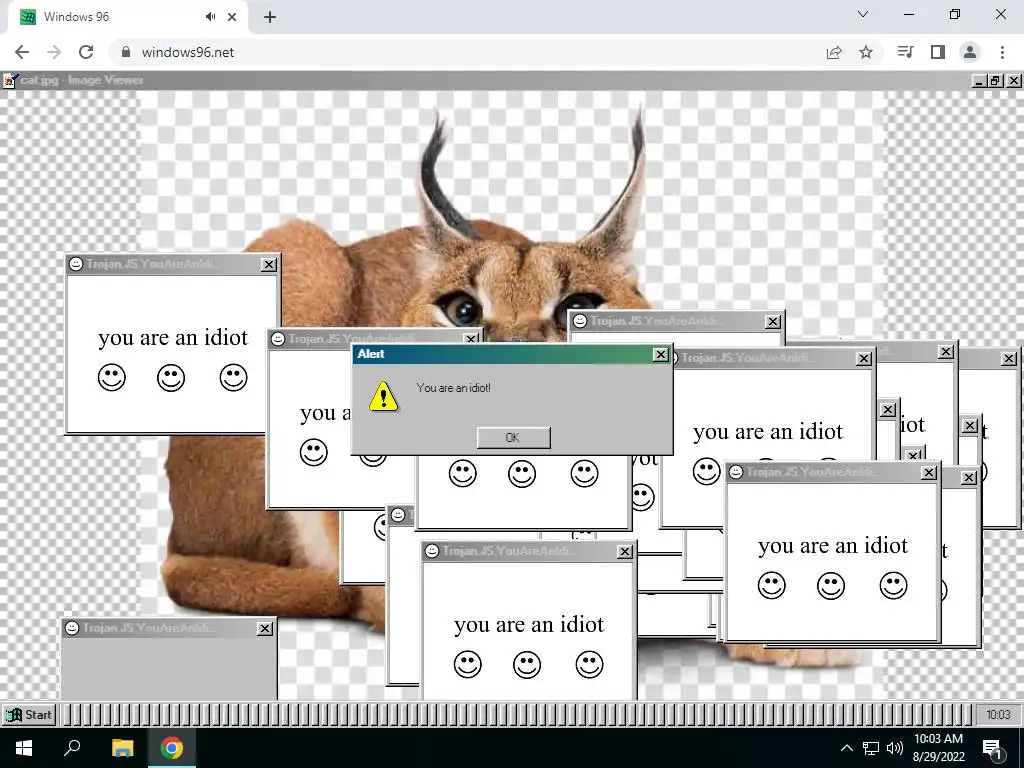
Task: Close the bottom-center Trojan popup
Action: click(x=624, y=552)
